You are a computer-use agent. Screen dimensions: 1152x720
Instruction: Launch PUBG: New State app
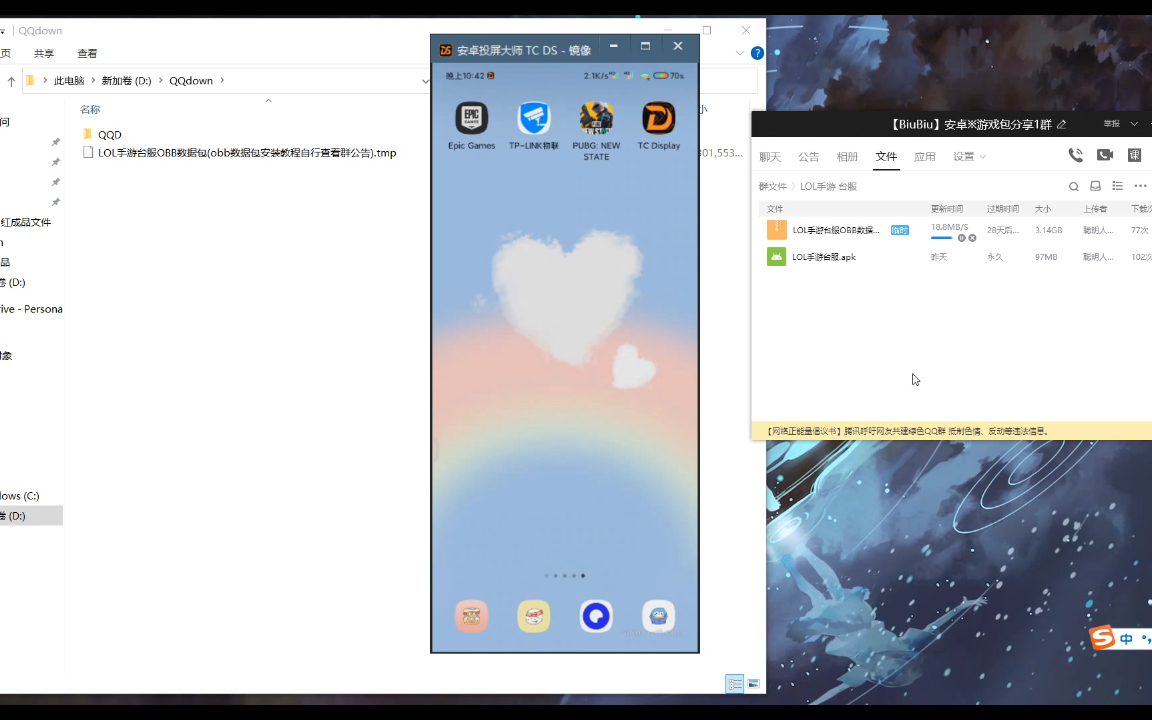(596, 118)
